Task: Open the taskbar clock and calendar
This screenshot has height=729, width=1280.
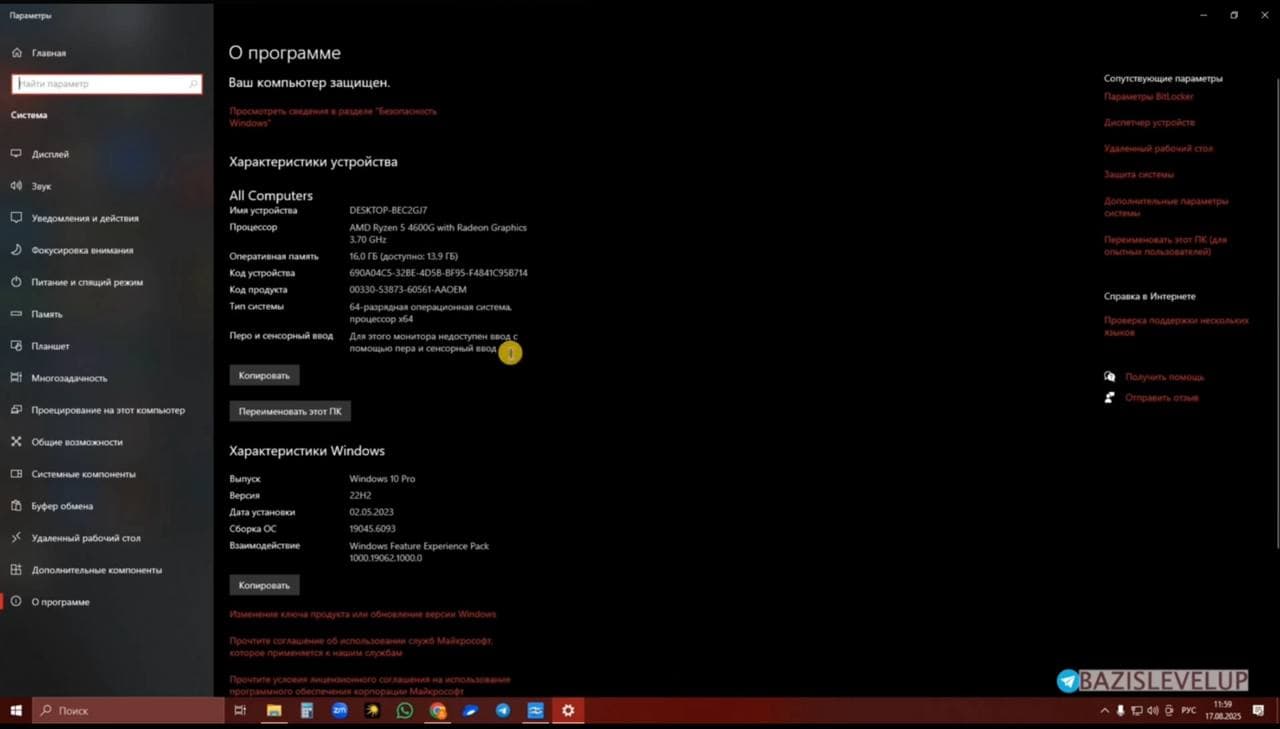Action: pyautogui.click(x=1222, y=710)
